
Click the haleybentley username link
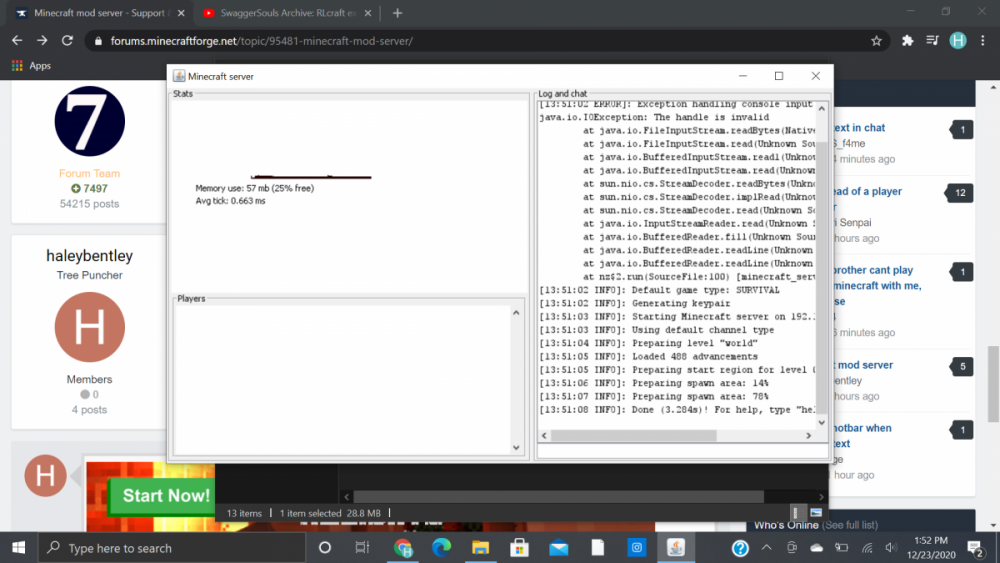[x=89, y=256]
